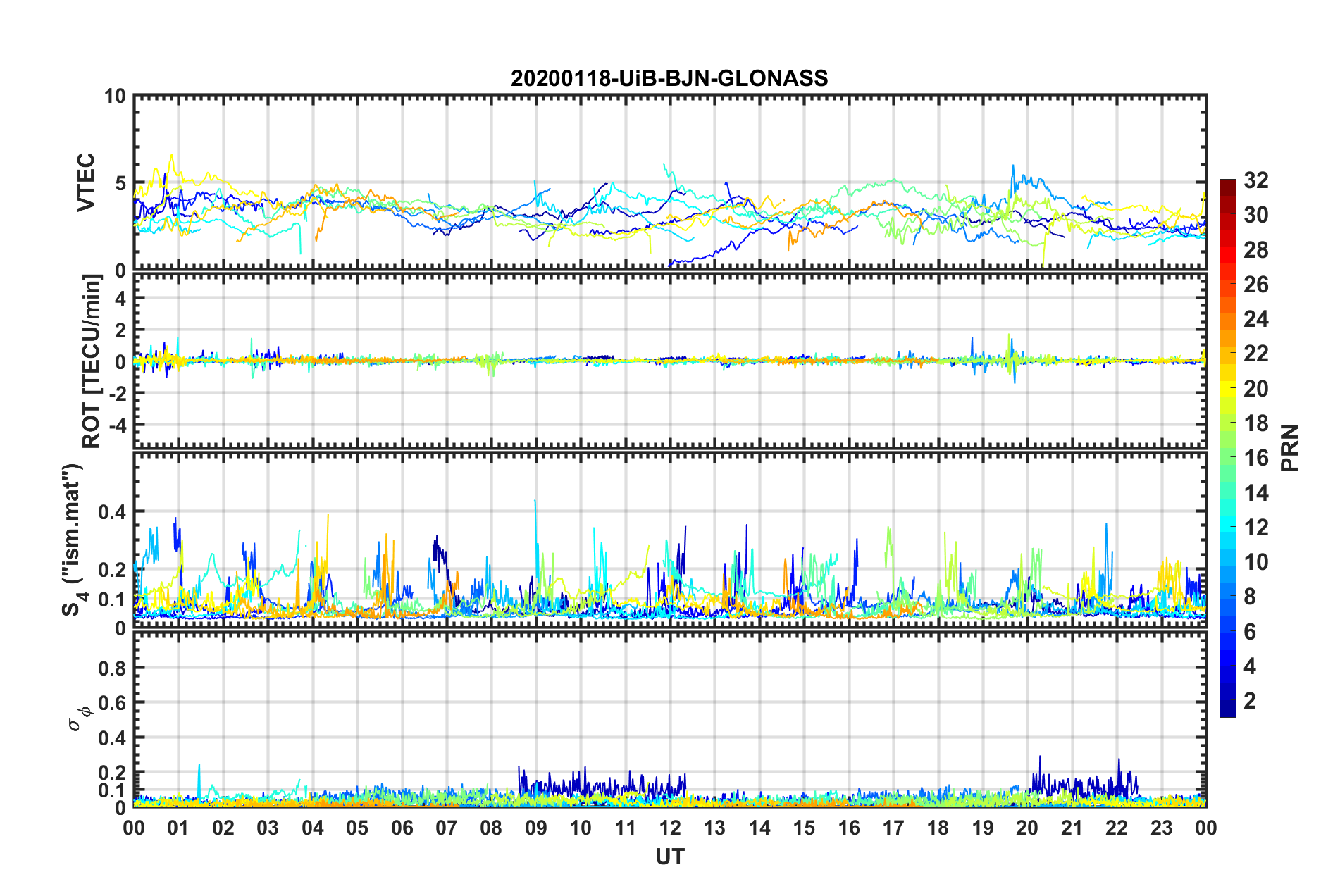Image resolution: width=1340 pixels, height=896 pixels.
Task: Click colorbar tick value 16
Action: 1255,458
